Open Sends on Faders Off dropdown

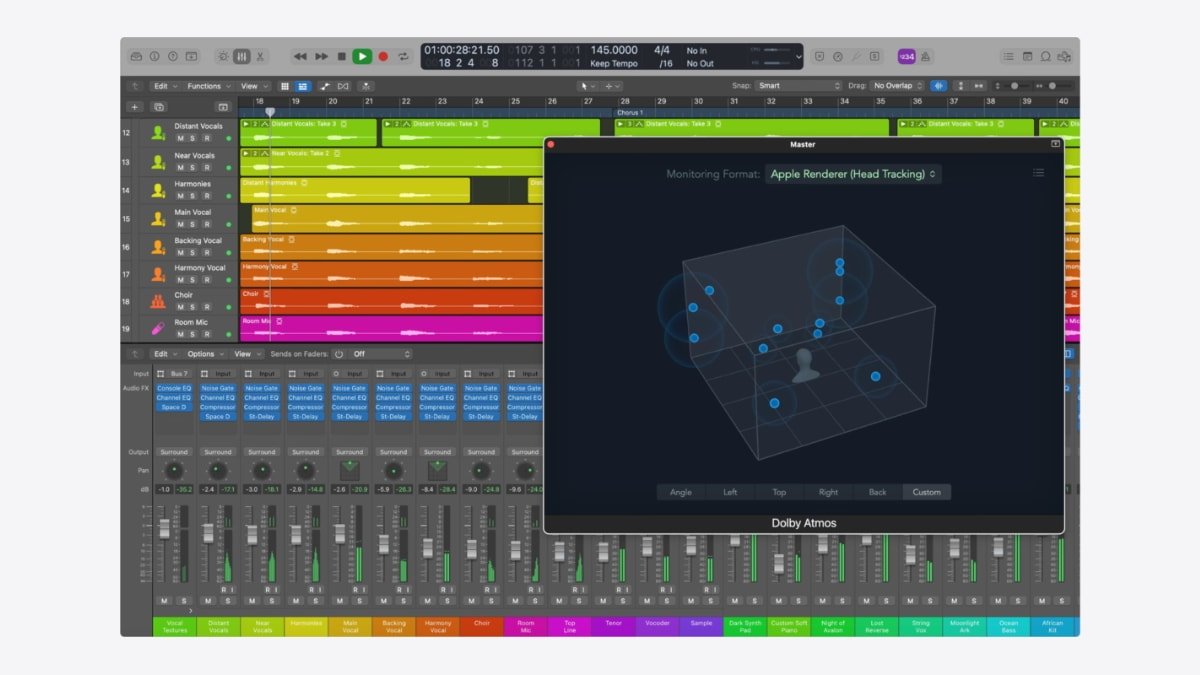380,354
